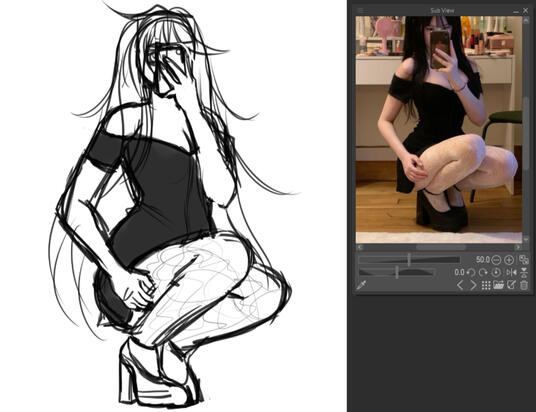Viewport: 536px width, 412px height.
Task: Flip the reference image horizontally
Action: click(x=511, y=273)
